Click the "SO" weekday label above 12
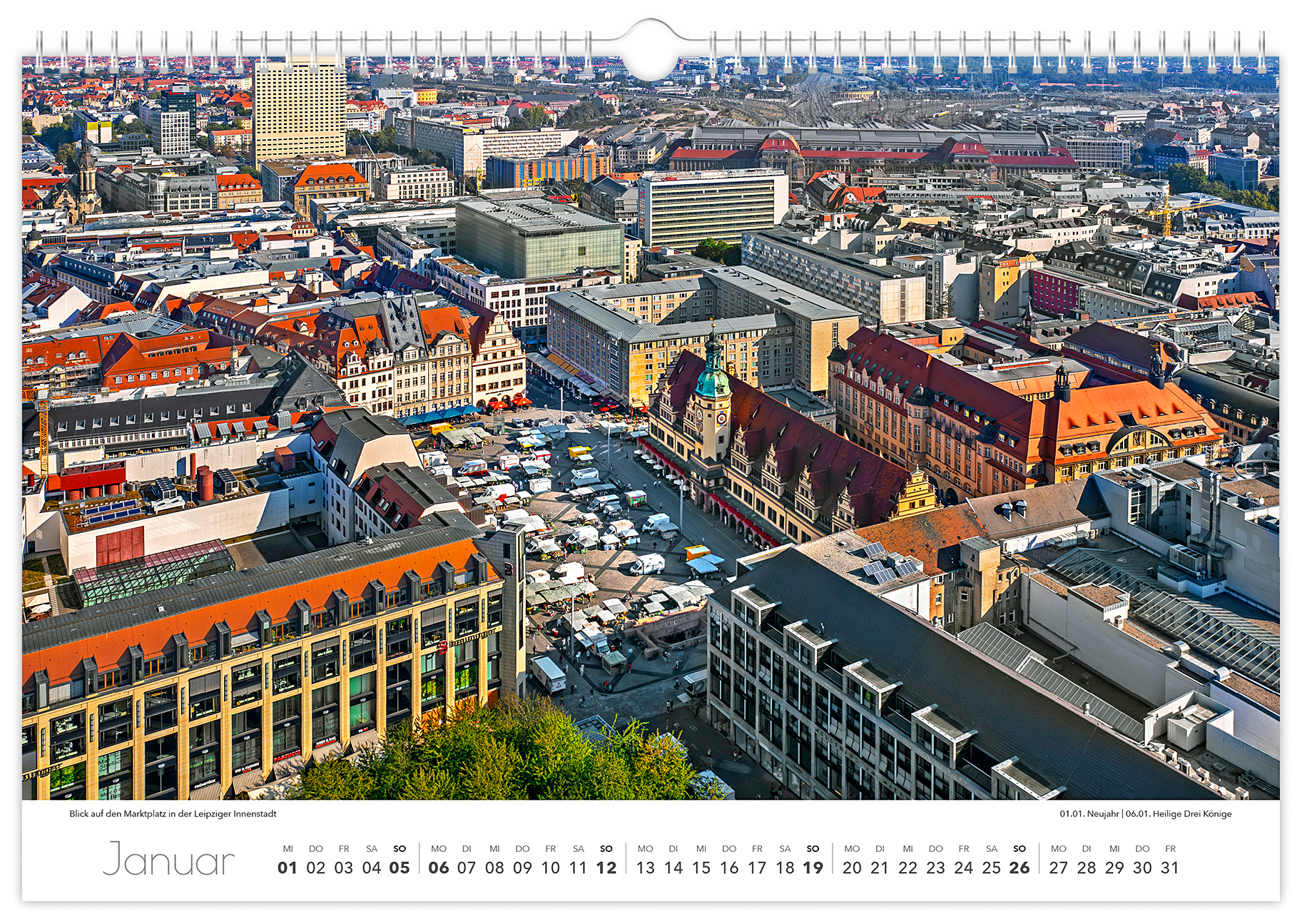Image resolution: width=1302 pixels, height=924 pixels. point(606,848)
